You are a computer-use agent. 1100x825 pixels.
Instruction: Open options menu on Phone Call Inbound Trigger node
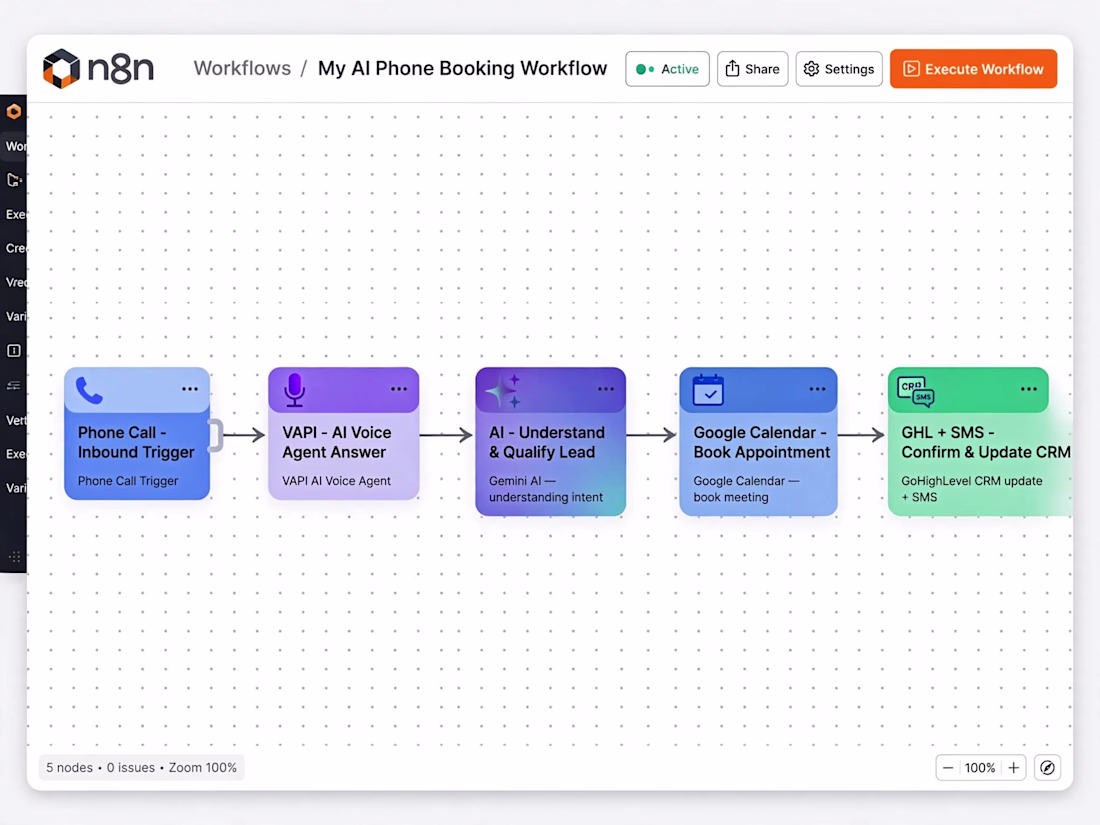click(190, 389)
